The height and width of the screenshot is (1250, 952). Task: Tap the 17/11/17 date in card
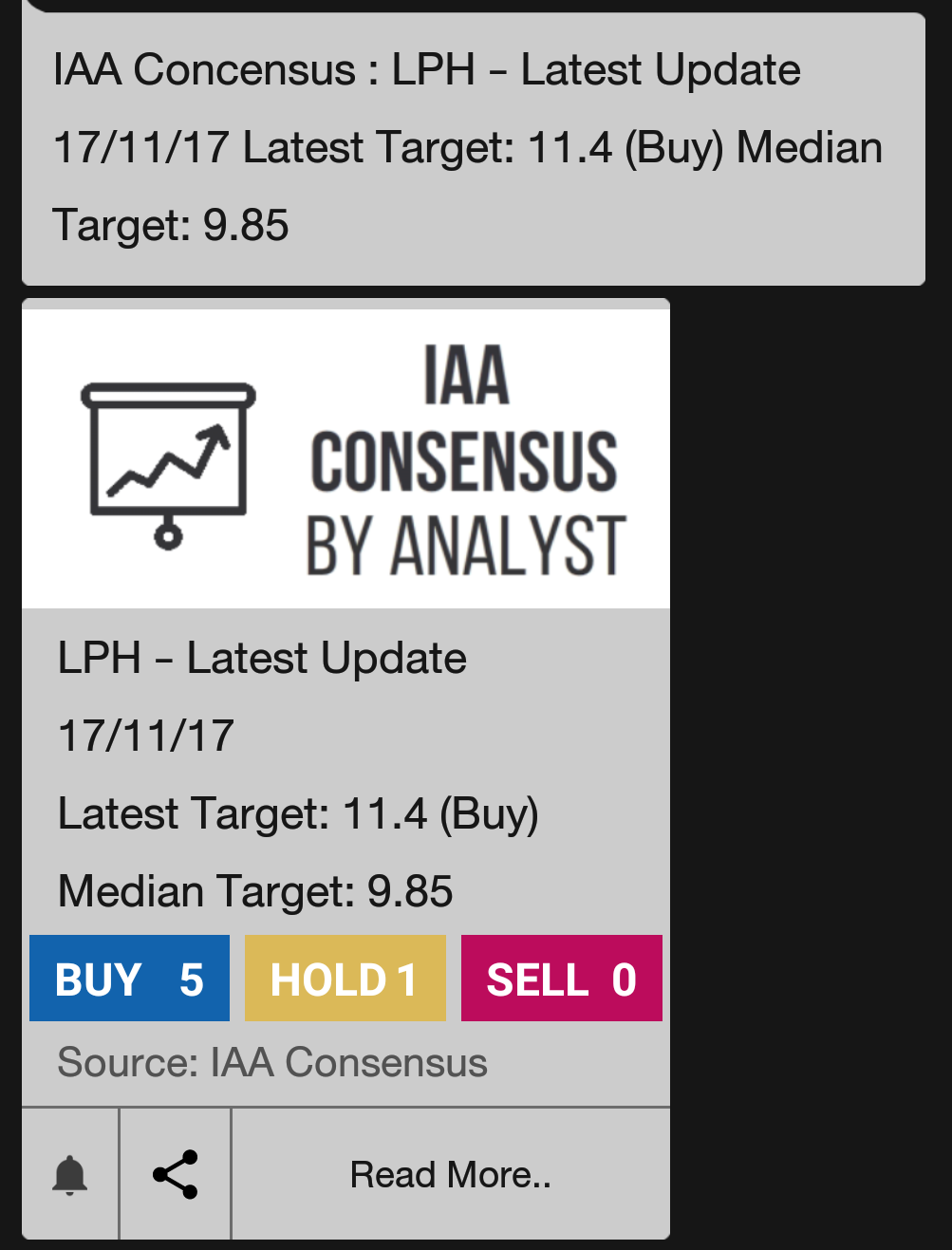145,736
